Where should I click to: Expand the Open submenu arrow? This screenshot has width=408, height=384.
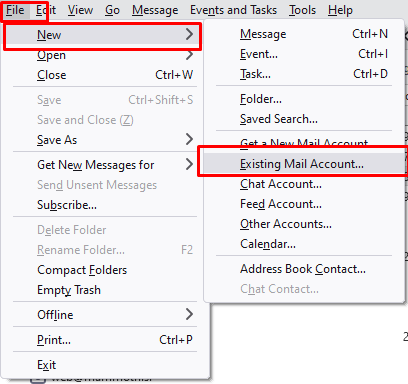[189, 55]
